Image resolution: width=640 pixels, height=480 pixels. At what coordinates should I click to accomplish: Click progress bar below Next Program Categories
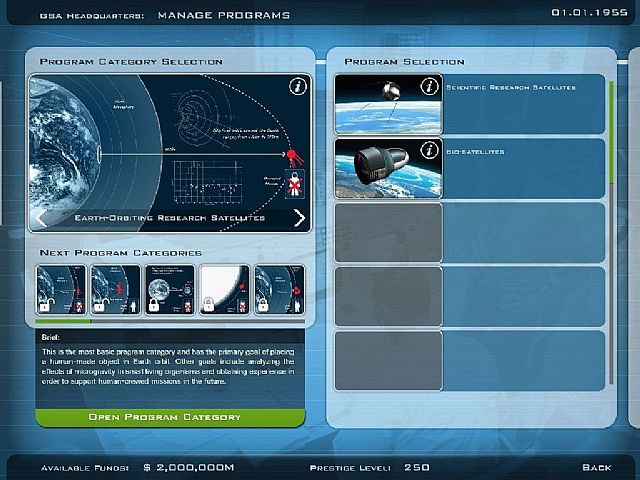pyautogui.click(x=62, y=322)
